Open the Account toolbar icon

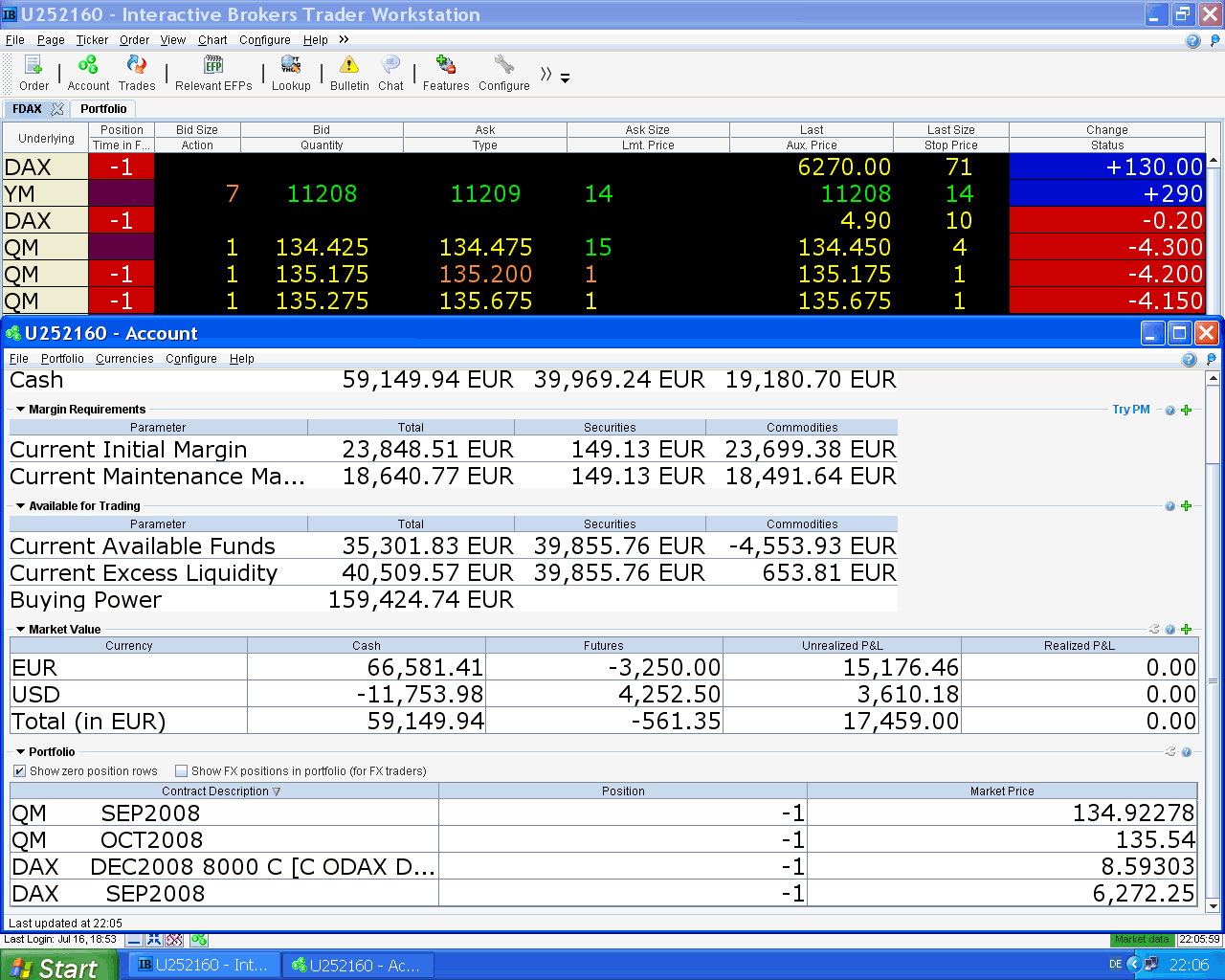tap(88, 65)
